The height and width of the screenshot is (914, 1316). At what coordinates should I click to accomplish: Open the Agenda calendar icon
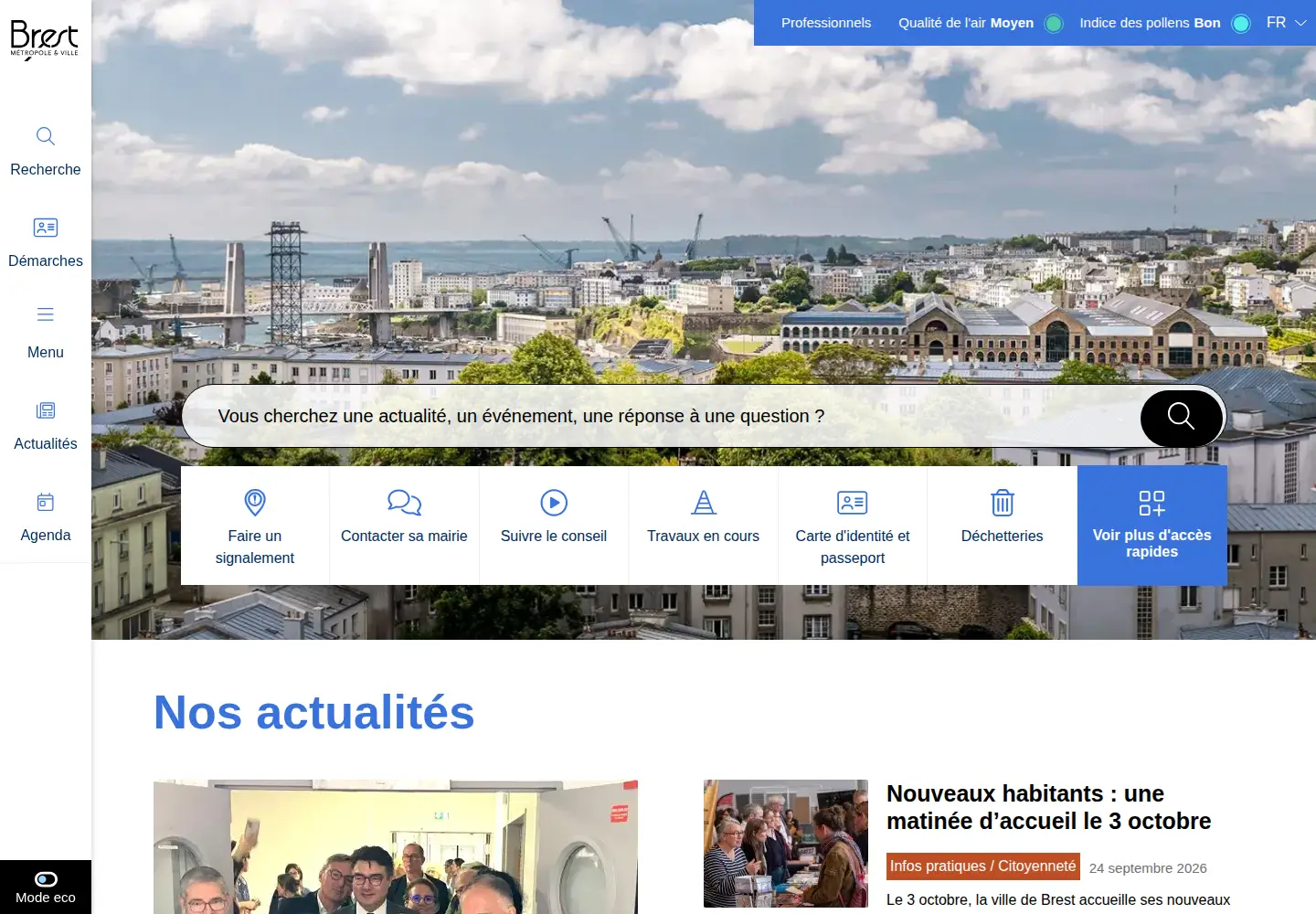(x=46, y=502)
